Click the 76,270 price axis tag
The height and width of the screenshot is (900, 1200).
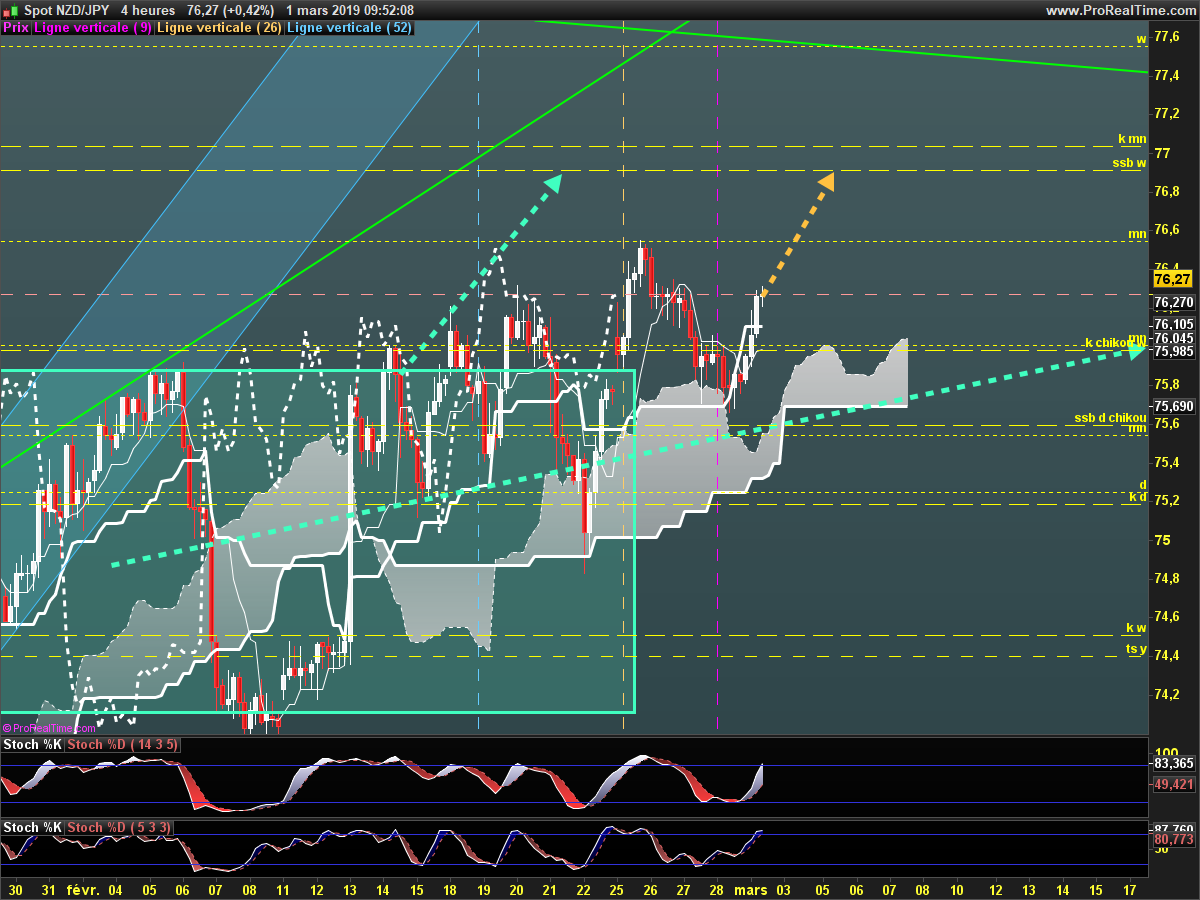(1174, 302)
